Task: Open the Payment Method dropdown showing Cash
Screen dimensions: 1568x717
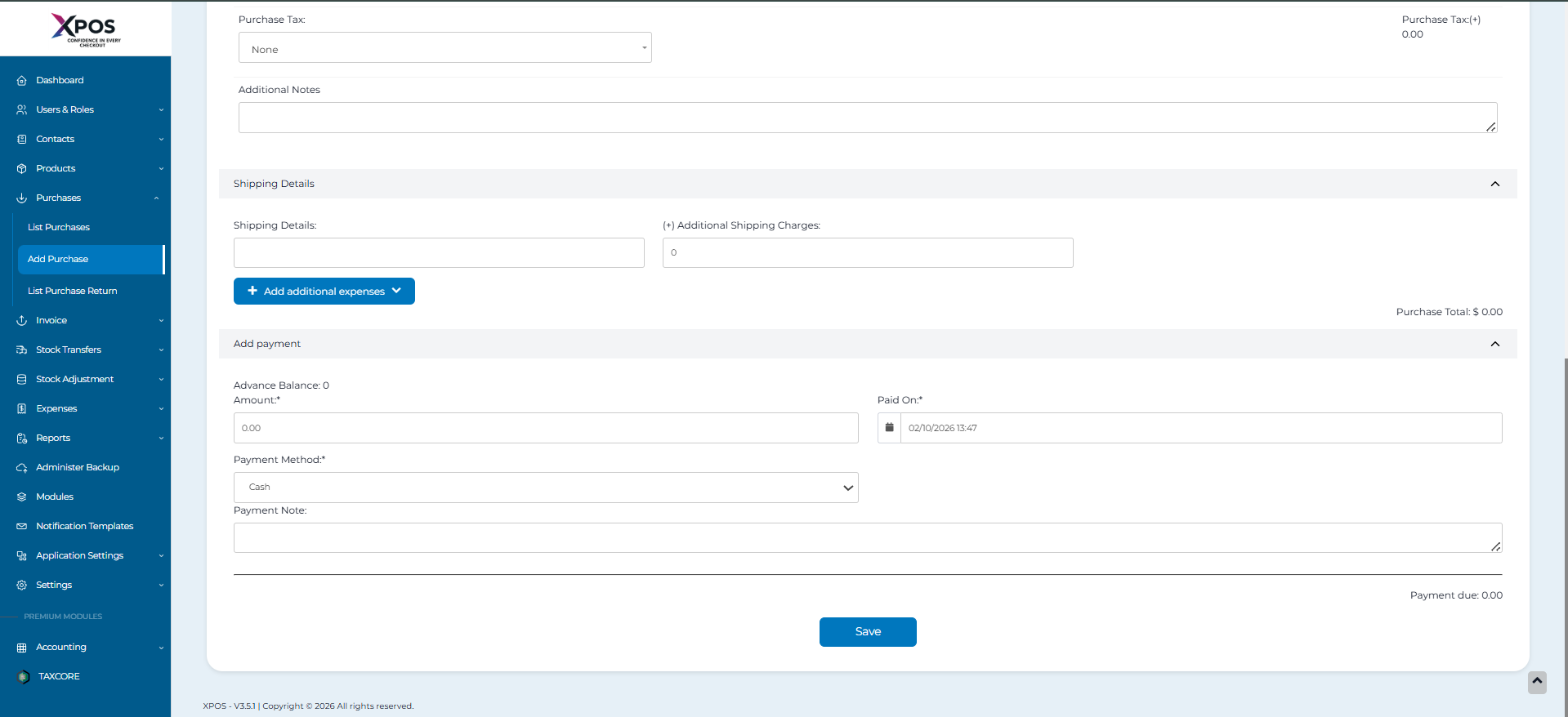Action: pos(545,488)
